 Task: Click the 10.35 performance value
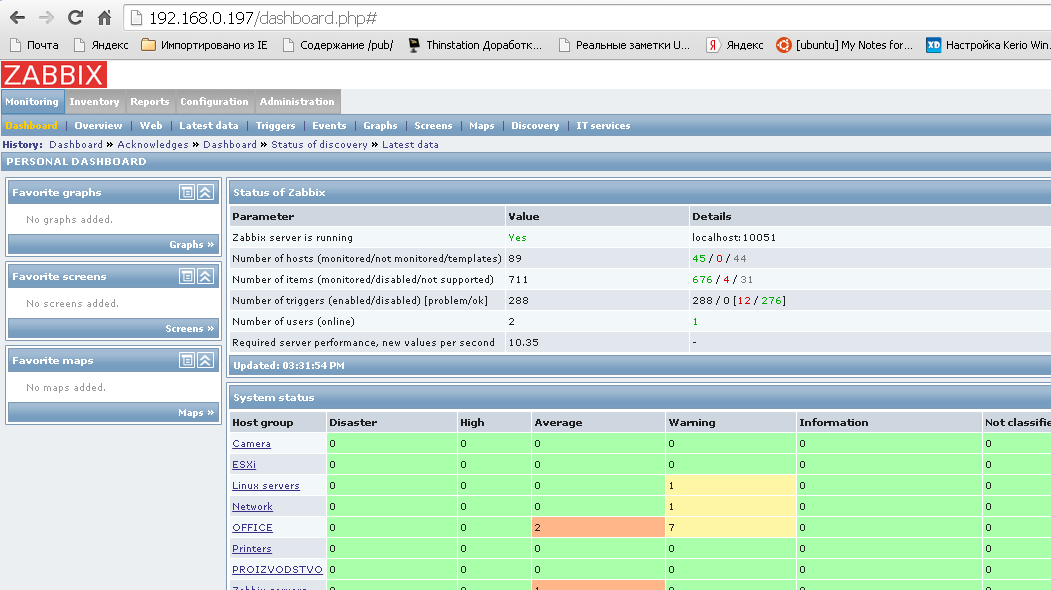[x=523, y=343]
